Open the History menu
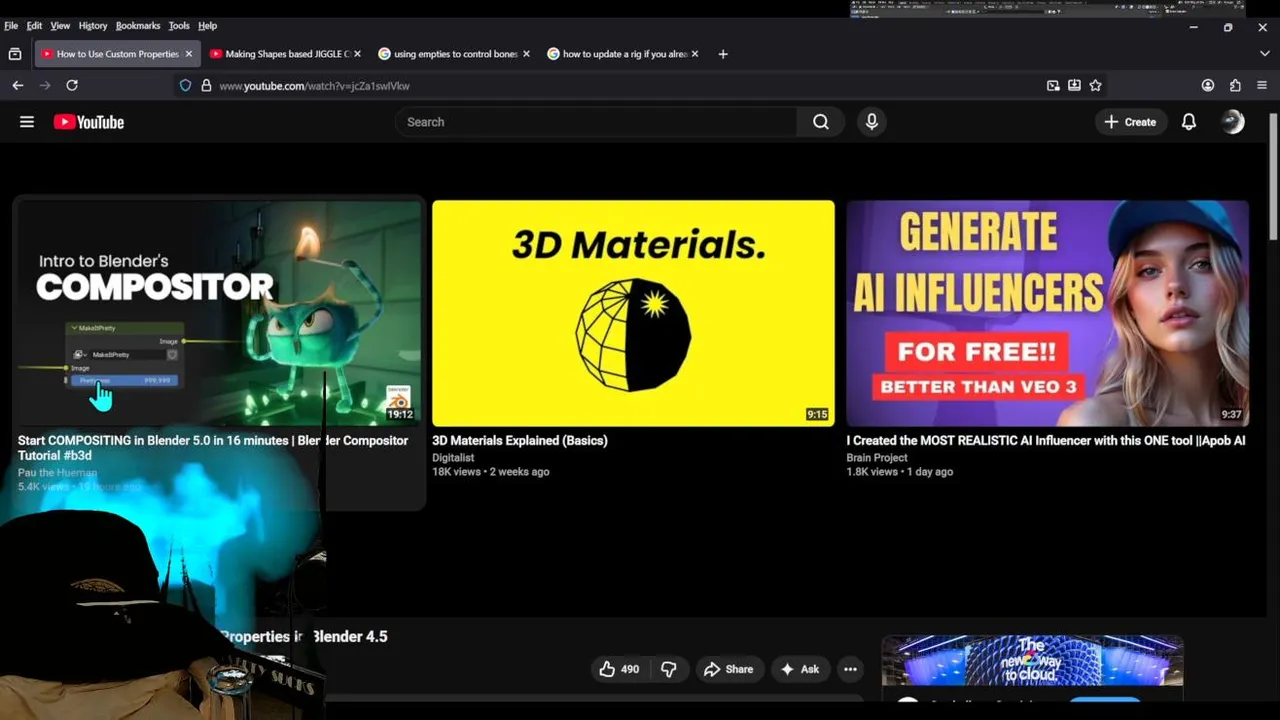 pyautogui.click(x=93, y=25)
